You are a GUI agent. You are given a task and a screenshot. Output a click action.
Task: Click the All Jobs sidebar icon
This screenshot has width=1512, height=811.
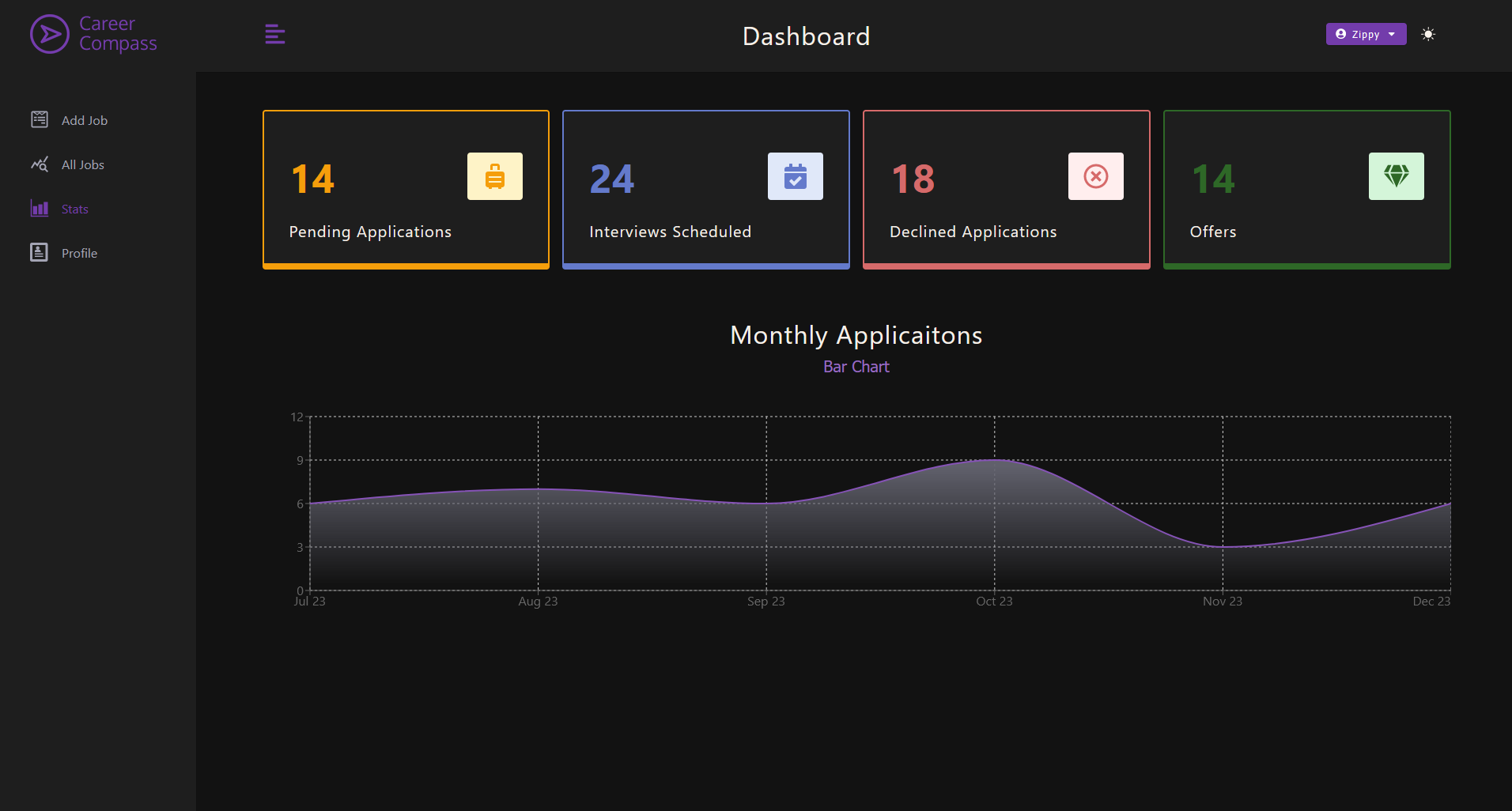40,164
